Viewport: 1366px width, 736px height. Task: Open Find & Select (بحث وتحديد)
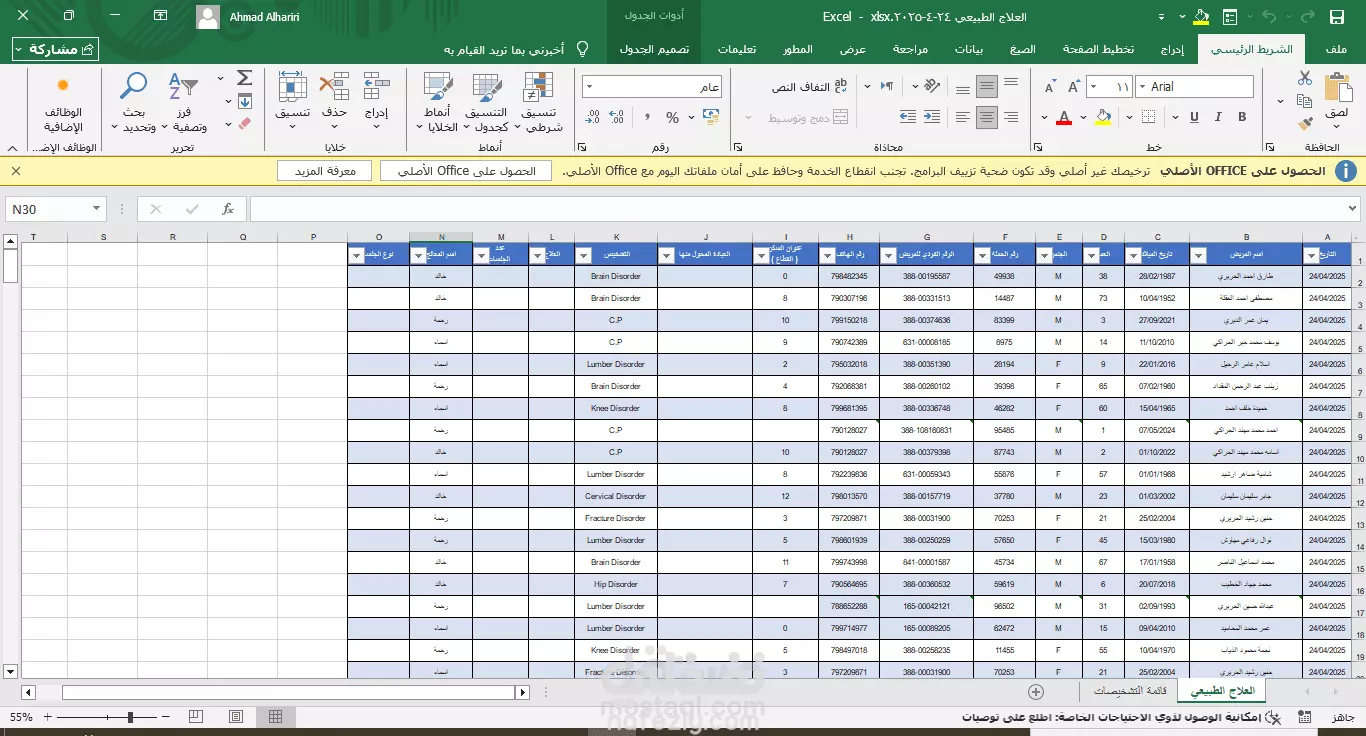pos(132,100)
